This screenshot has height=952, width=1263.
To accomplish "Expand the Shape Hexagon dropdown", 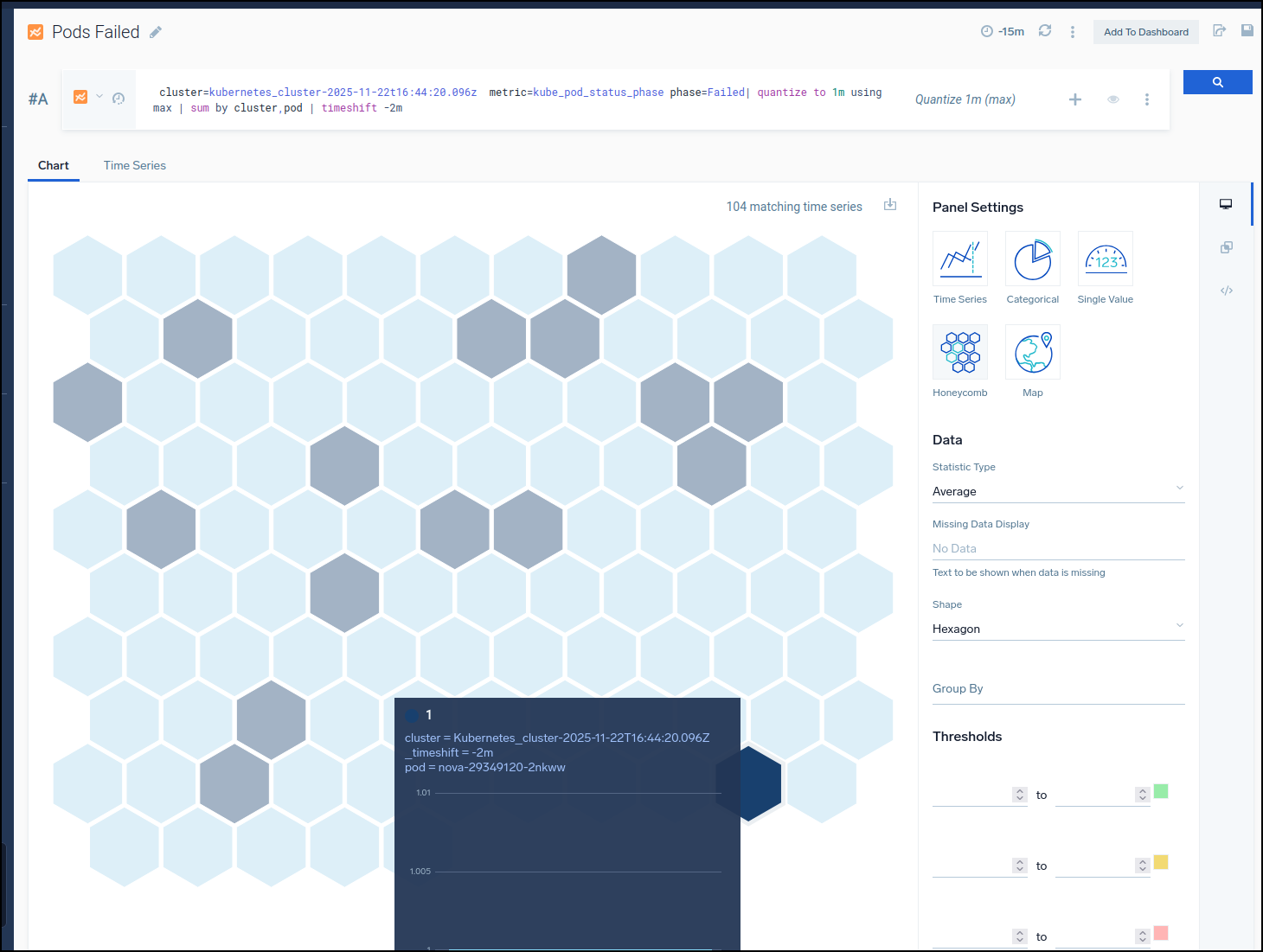I will 1057,629.
